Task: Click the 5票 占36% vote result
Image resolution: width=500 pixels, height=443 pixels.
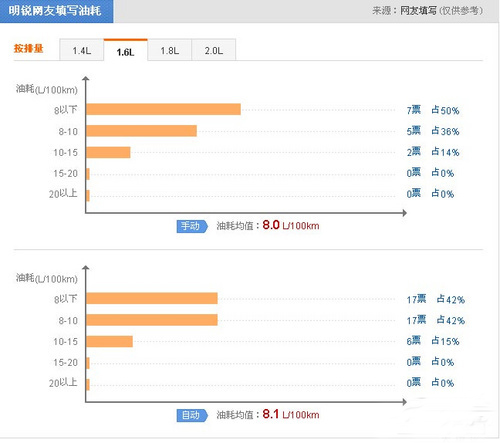Action: (433, 131)
